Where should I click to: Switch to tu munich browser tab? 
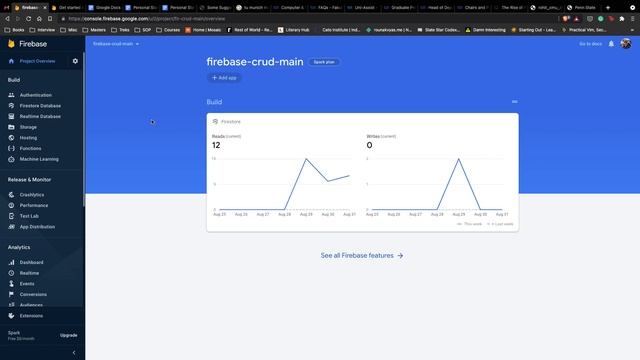pos(253,7)
